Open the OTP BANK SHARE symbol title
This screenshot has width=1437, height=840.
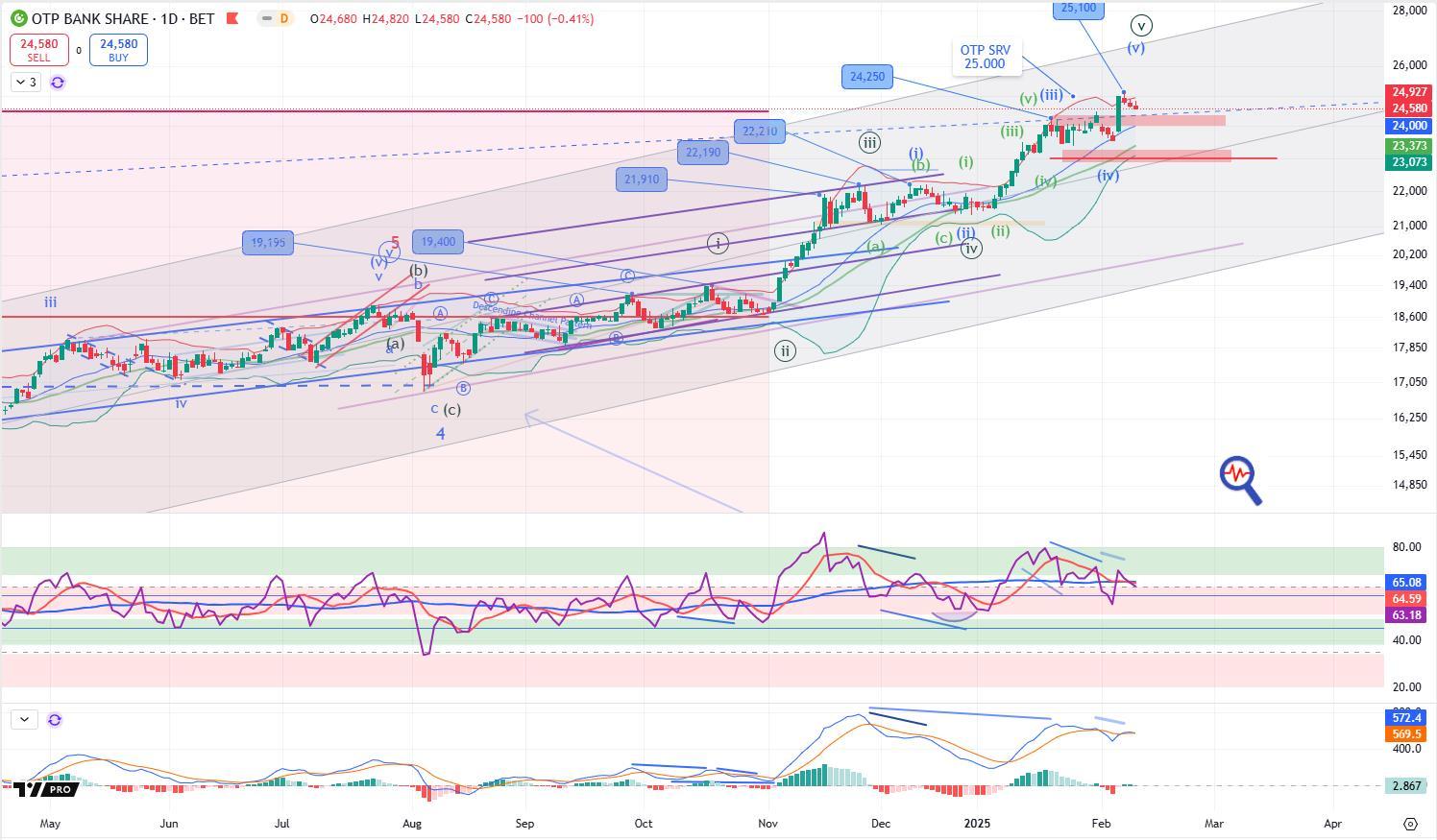tap(123, 18)
